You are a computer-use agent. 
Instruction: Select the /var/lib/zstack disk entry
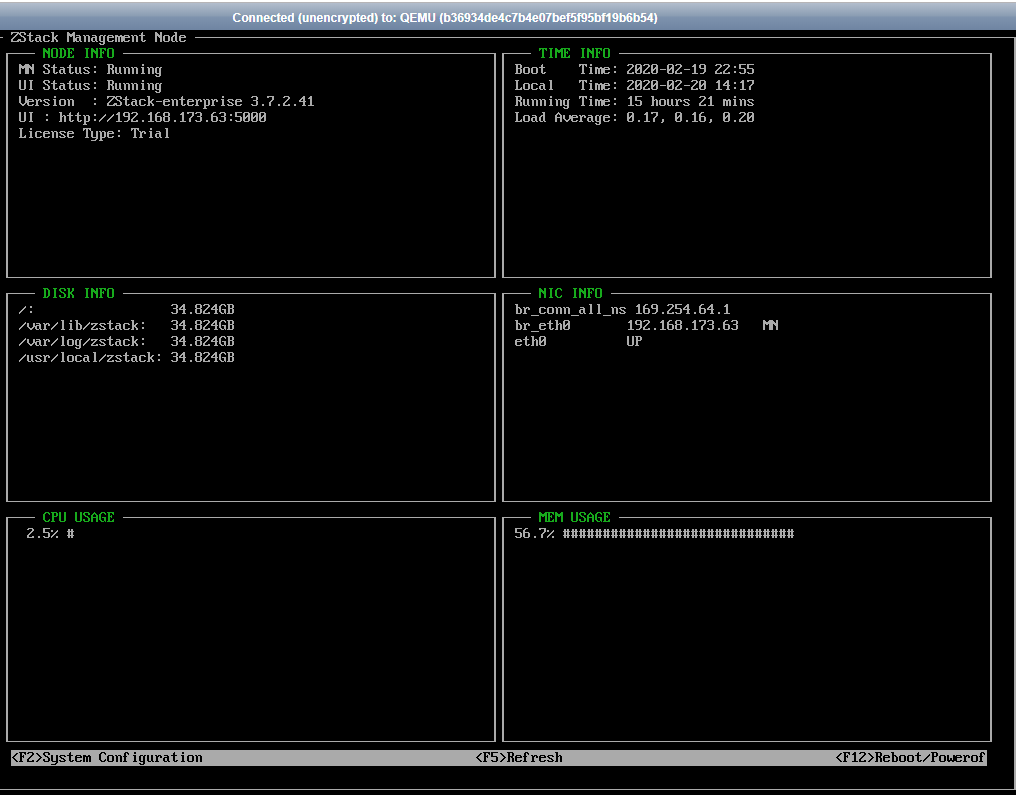point(126,325)
